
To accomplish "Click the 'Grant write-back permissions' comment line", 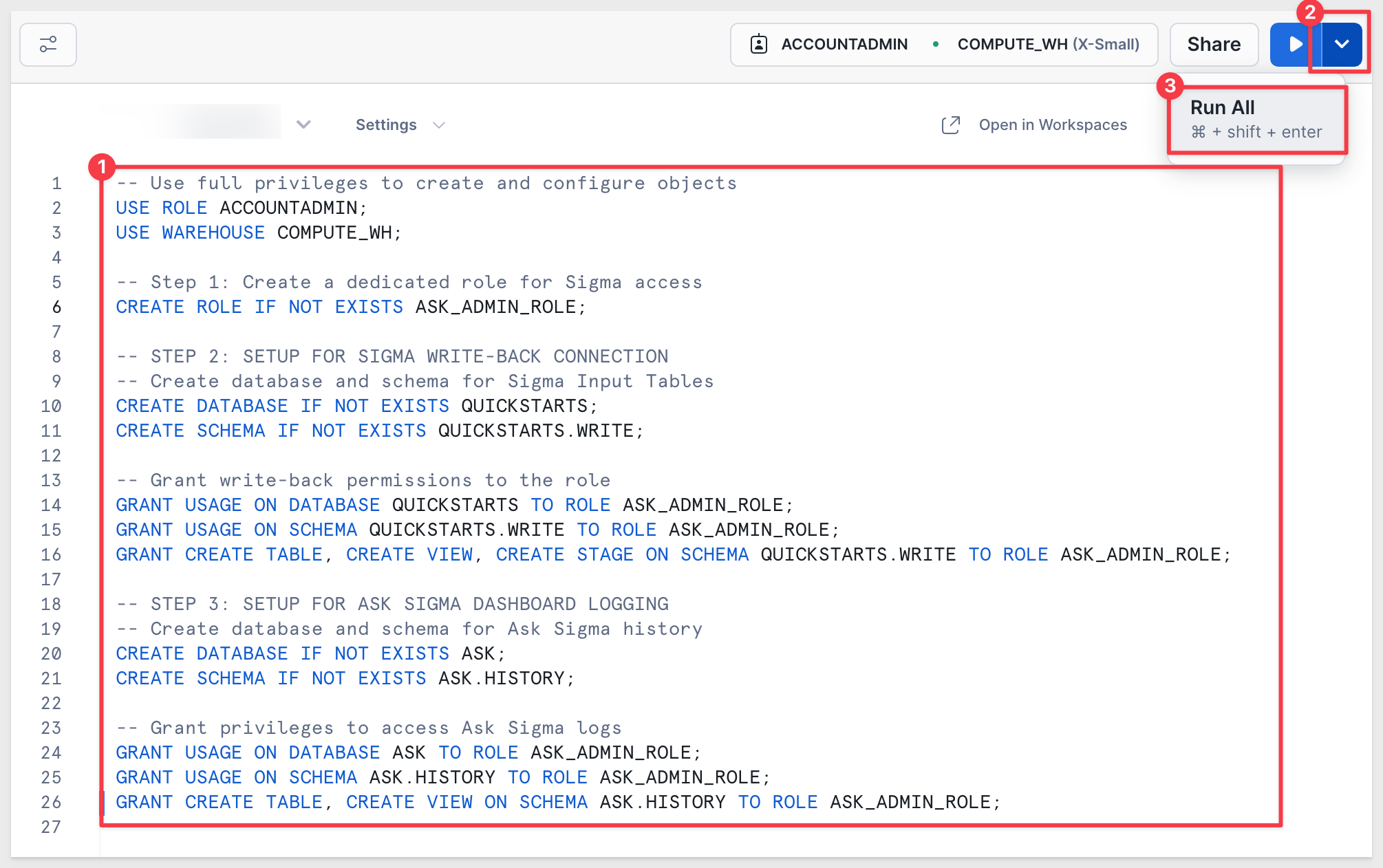I will point(363,480).
